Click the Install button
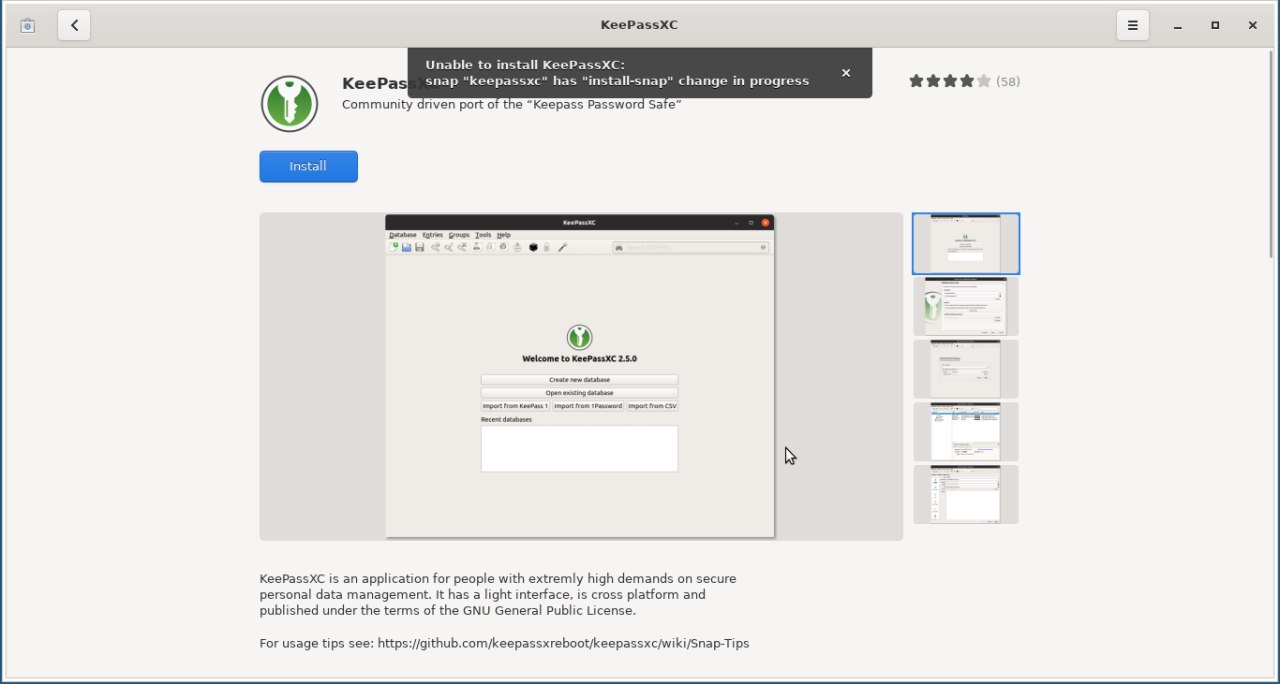The image size is (1280, 684). [308, 166]
